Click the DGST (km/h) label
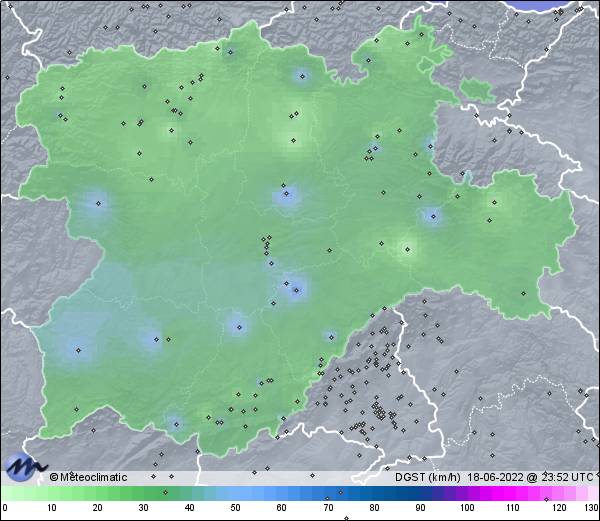600x521 pixels. pyautogui.click(x=428, y=477)
